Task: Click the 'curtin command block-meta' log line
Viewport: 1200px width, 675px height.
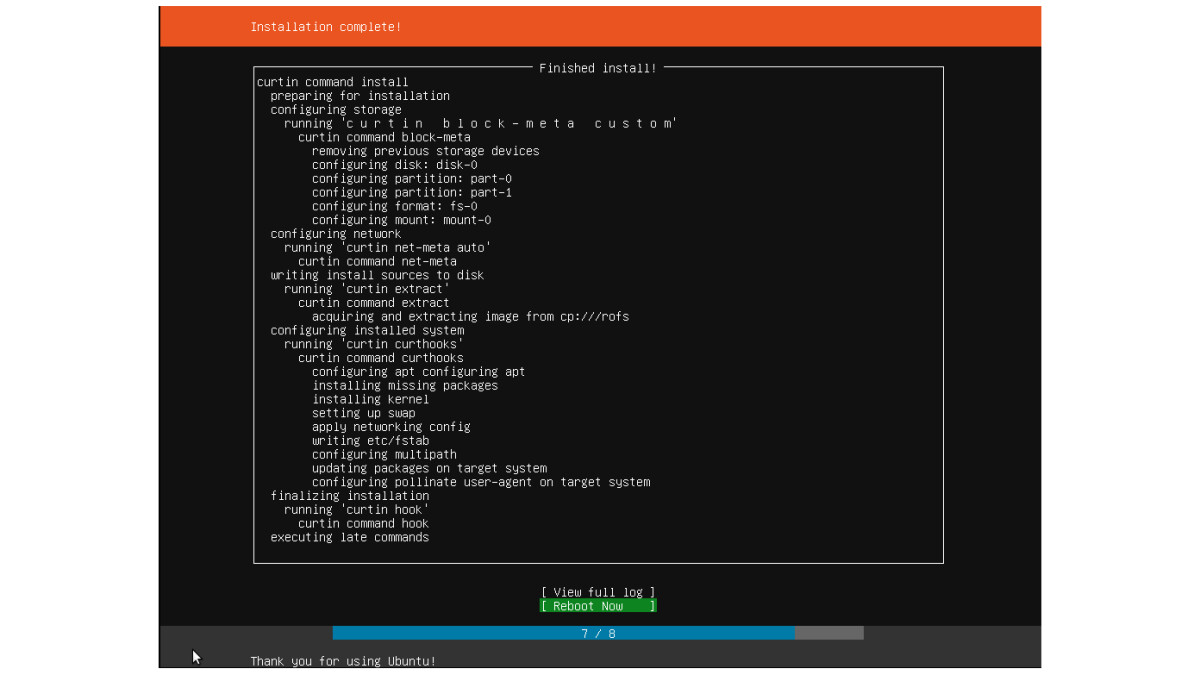Action: point(384,137)
